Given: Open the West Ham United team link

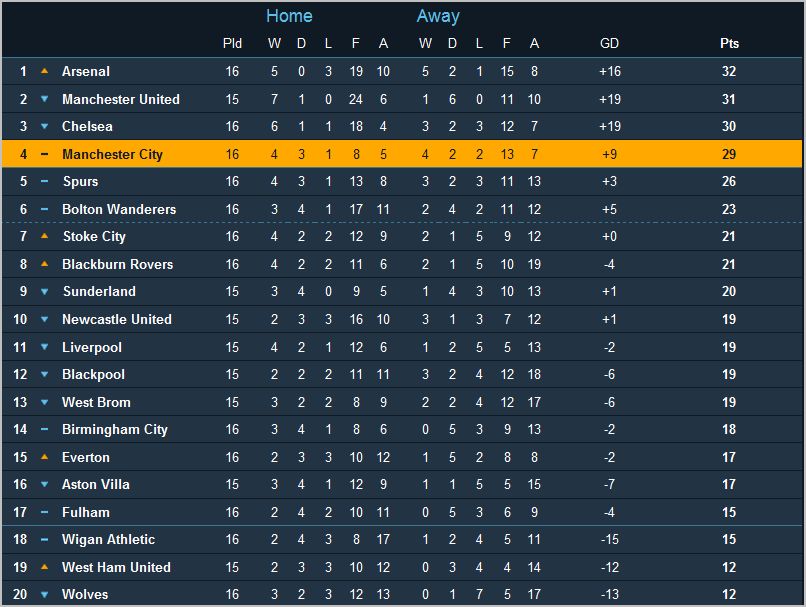Looking at the screenshot, I should (x=116, y=567).
